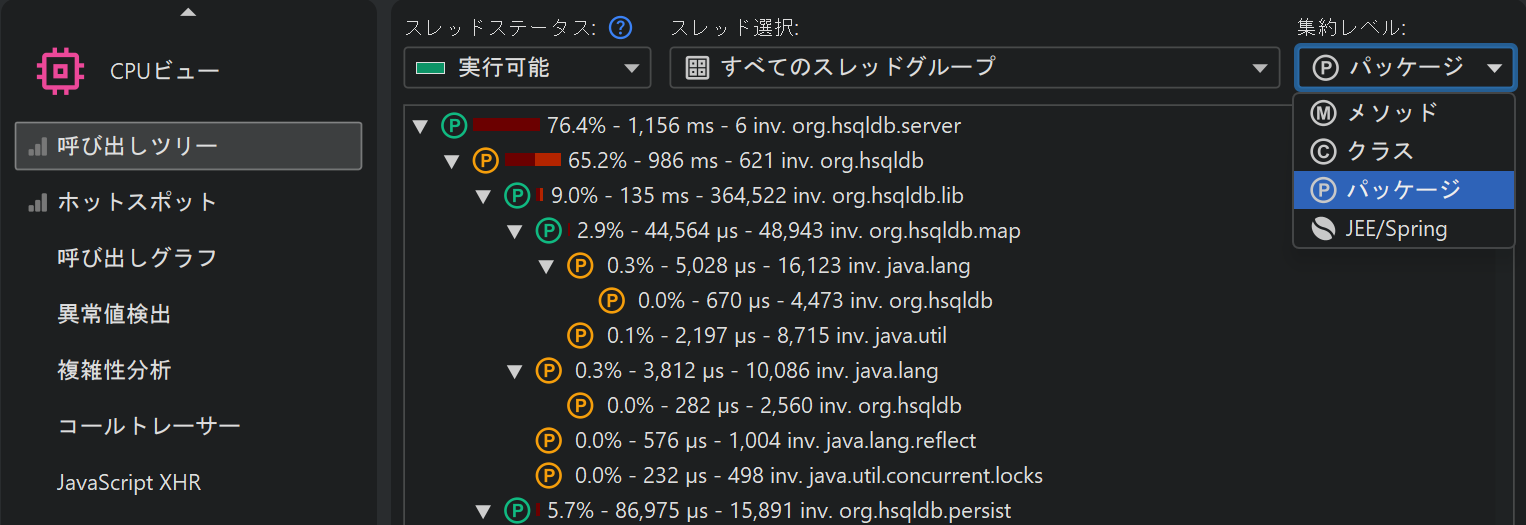Go to 異常値検出 in the sidebar

(x=114, y=314)
